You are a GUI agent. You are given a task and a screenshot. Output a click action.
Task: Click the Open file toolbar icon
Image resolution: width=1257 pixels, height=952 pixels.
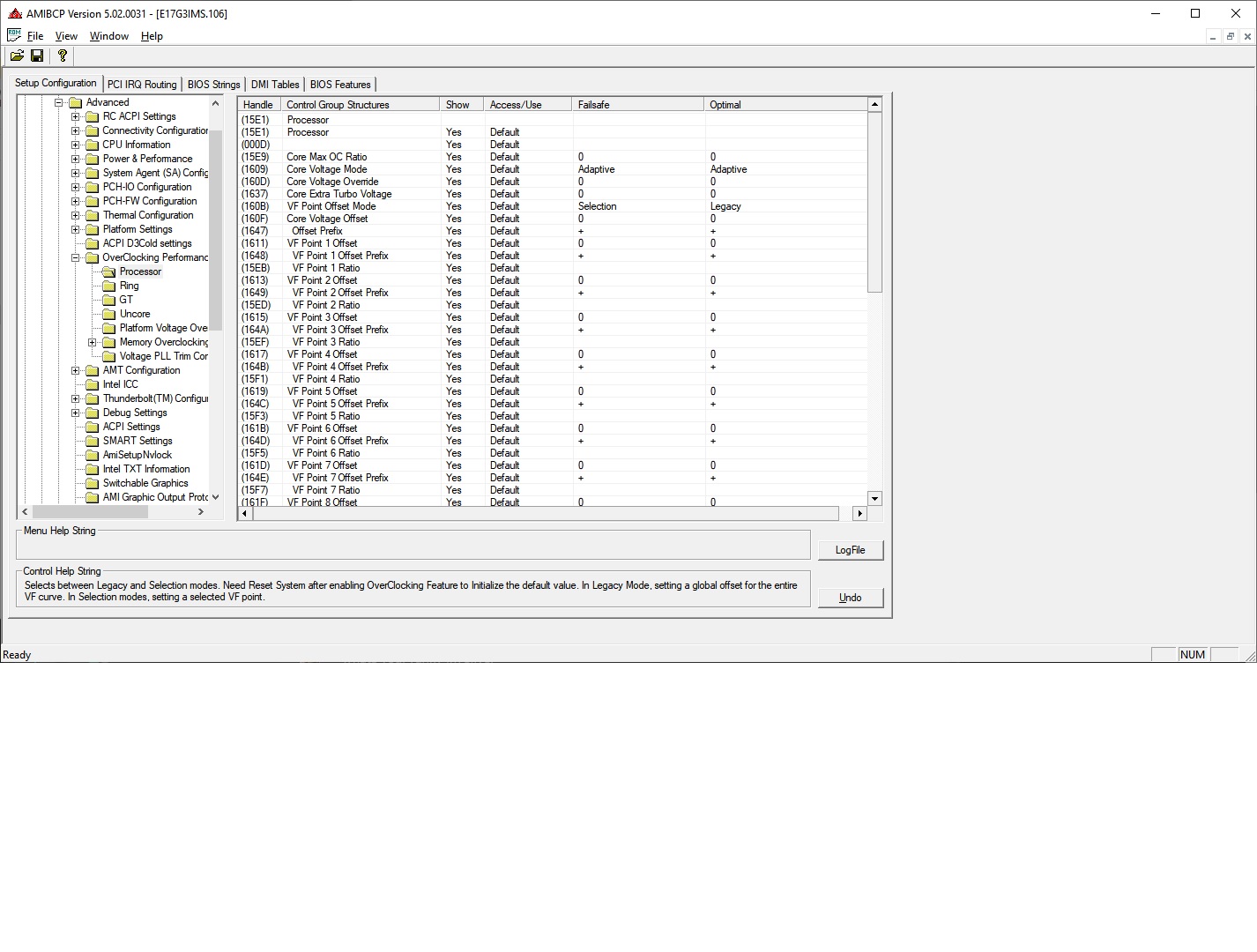(x=17, y=56)
